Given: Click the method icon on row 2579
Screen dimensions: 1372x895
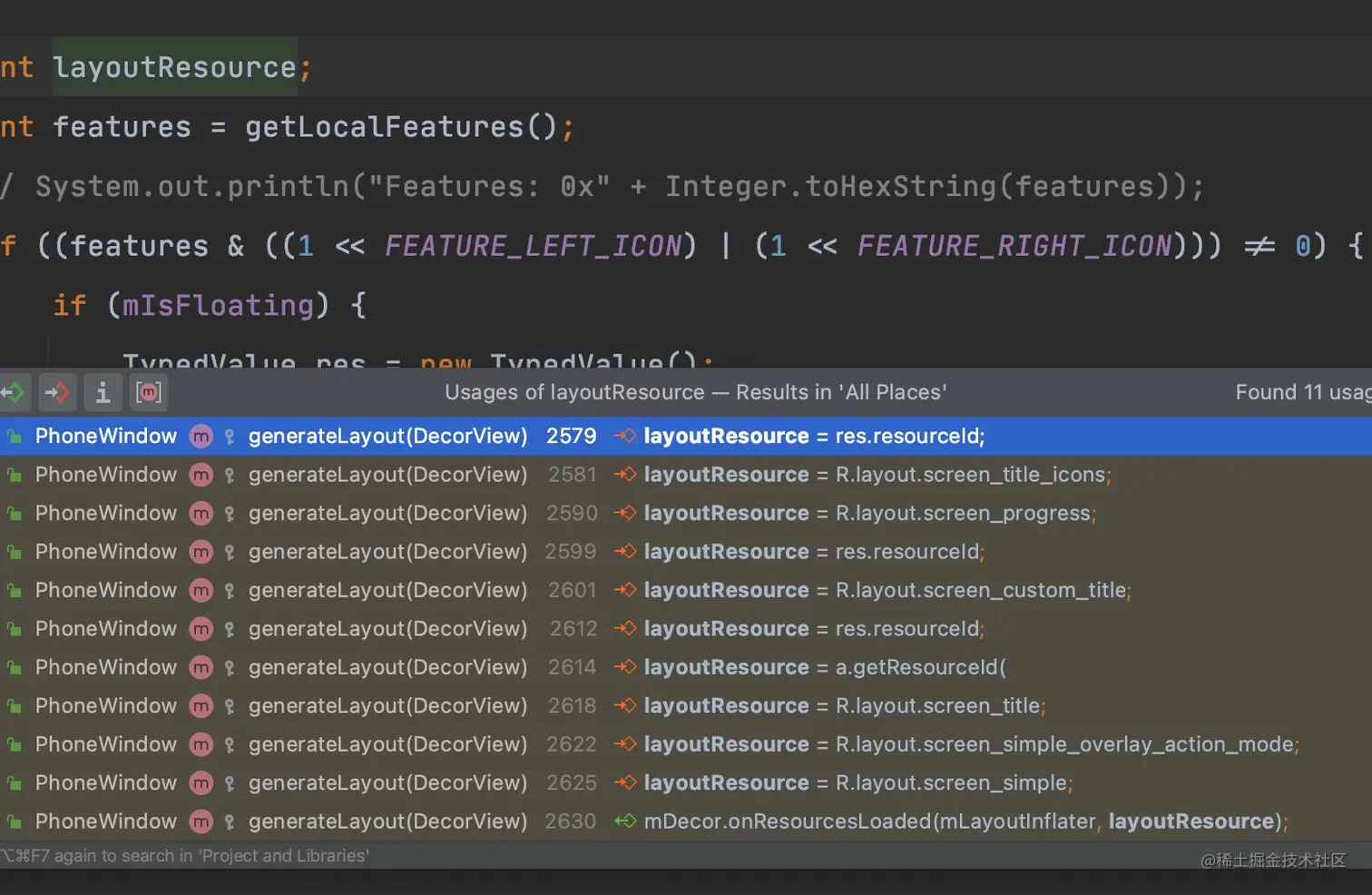Looking at the screenshot, I should point(201,437).
